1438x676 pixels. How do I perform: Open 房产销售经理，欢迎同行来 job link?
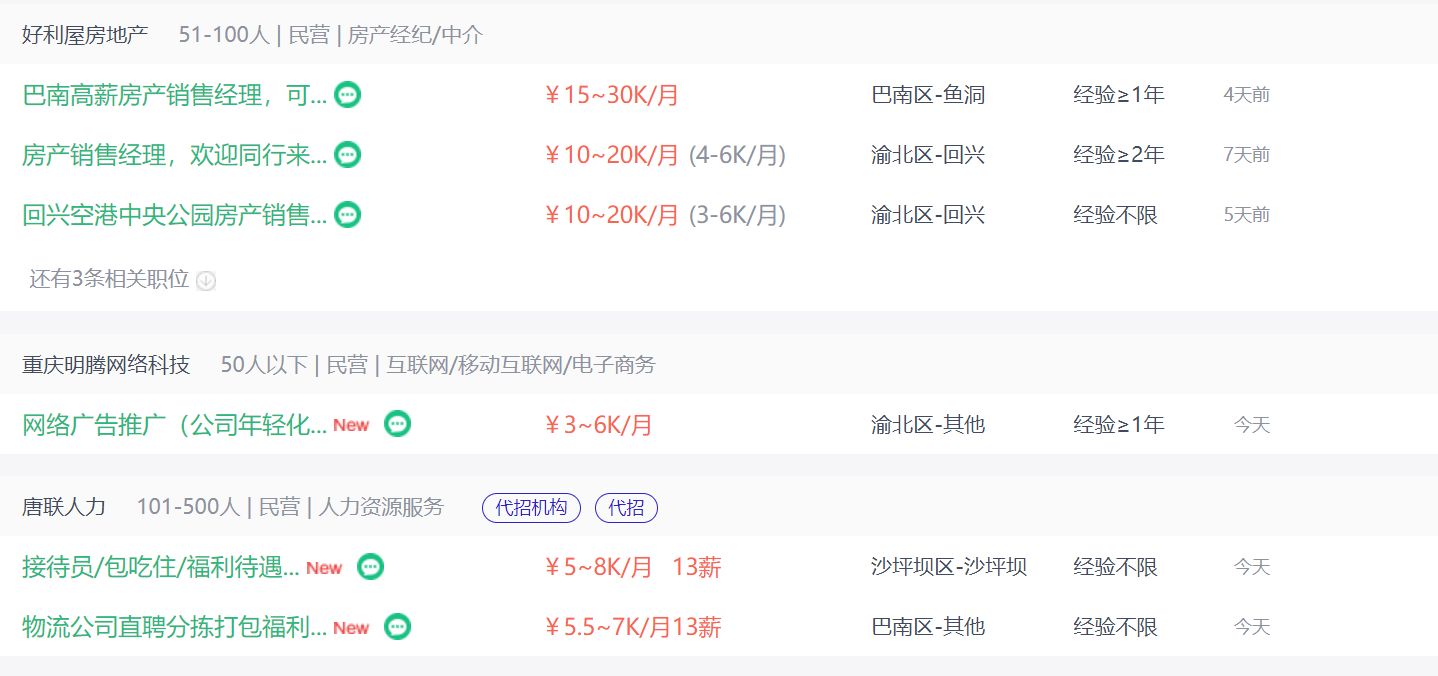175,155
